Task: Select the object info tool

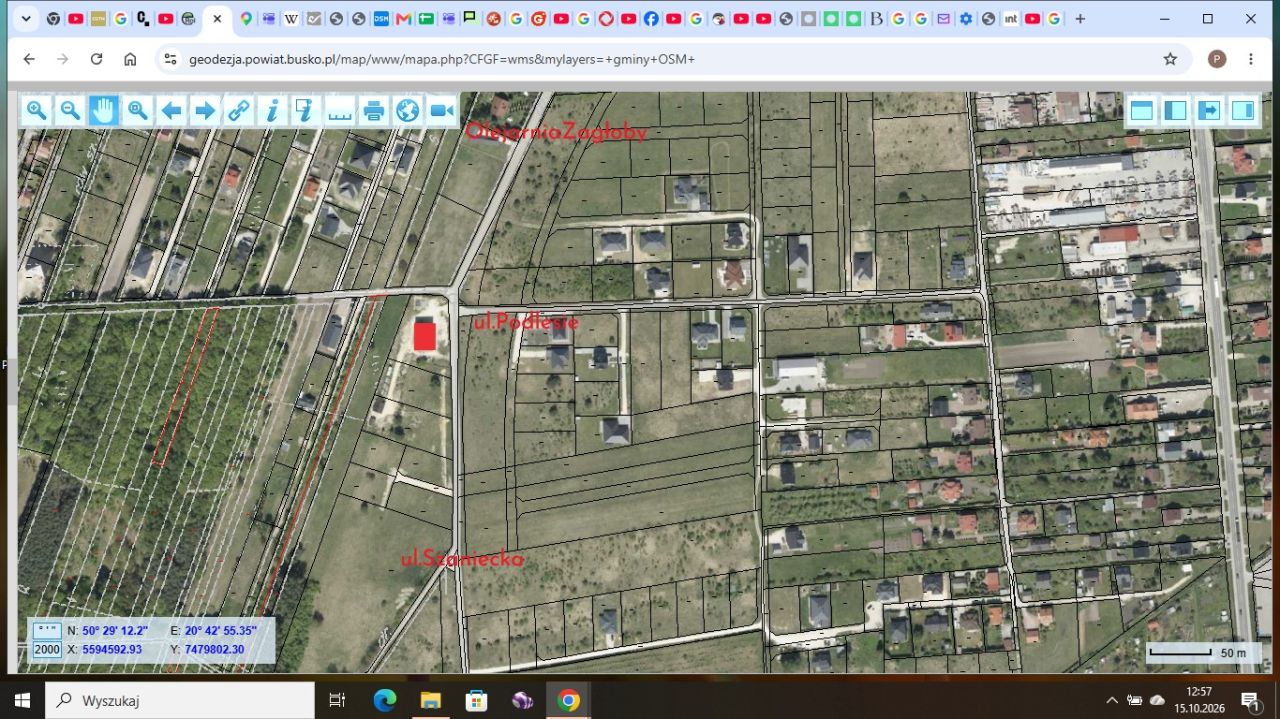Action: pyautogui.click(x=273, y=110)
